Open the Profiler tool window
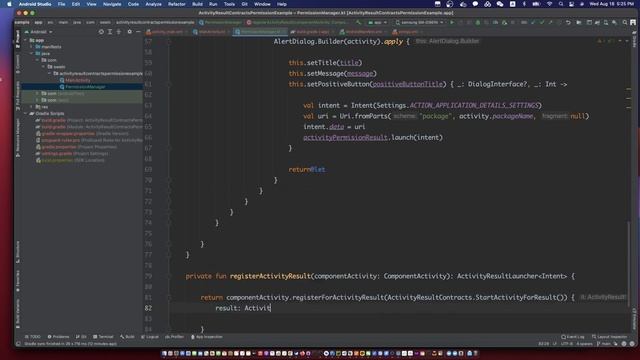640x360 pixels. (x=174, y=337)
